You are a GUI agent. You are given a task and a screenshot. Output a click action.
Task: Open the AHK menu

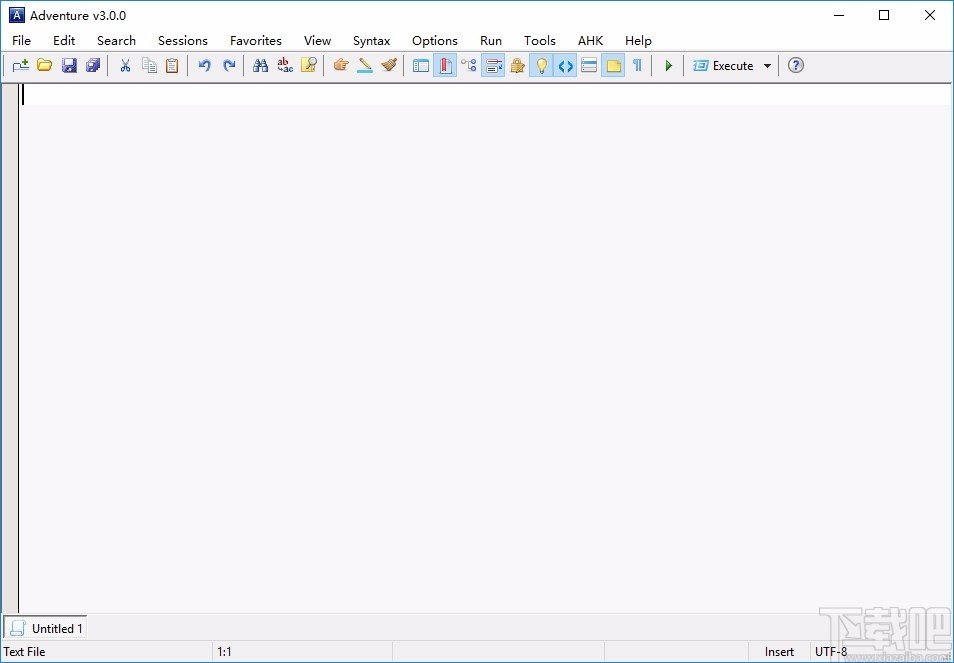coord(590,41)
